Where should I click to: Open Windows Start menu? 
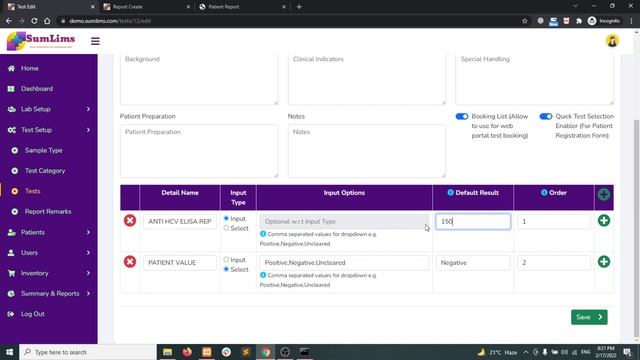click(9, 352)
